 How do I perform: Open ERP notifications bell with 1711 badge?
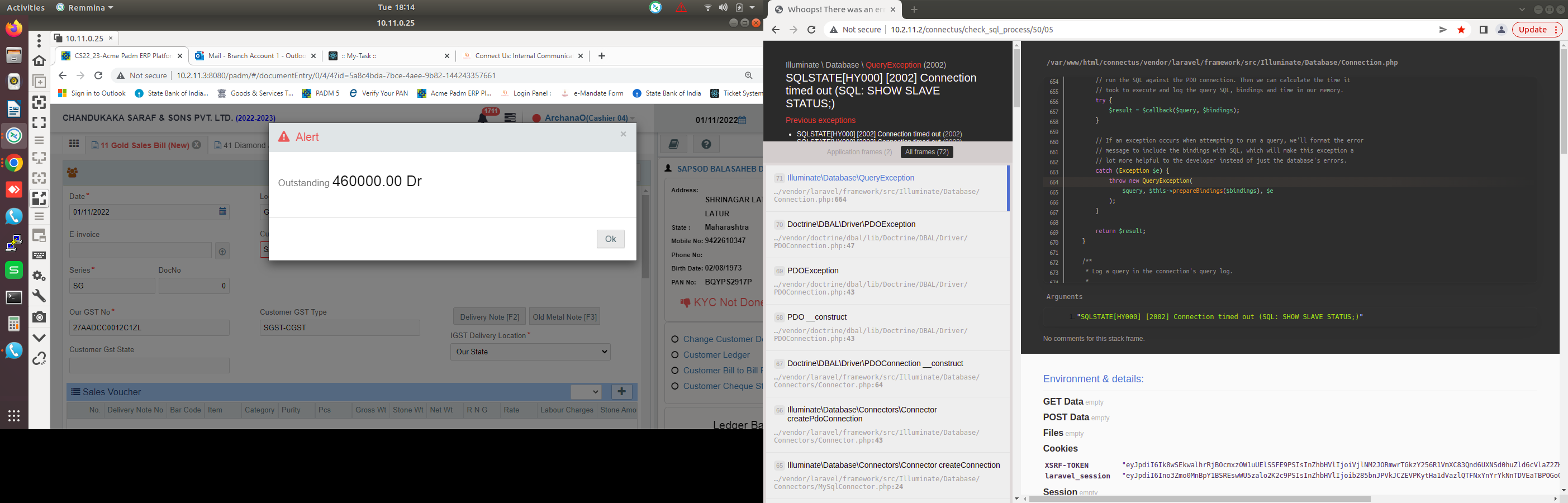click(x=484, y=117)
